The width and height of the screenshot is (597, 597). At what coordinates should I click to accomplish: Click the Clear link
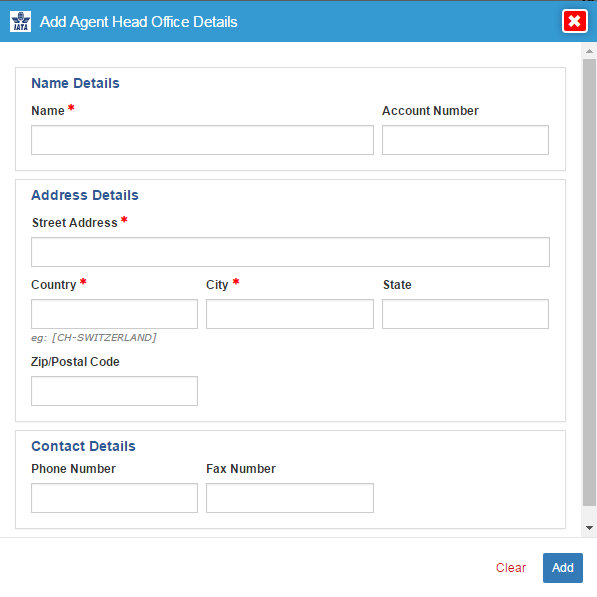tap(511, 568)
